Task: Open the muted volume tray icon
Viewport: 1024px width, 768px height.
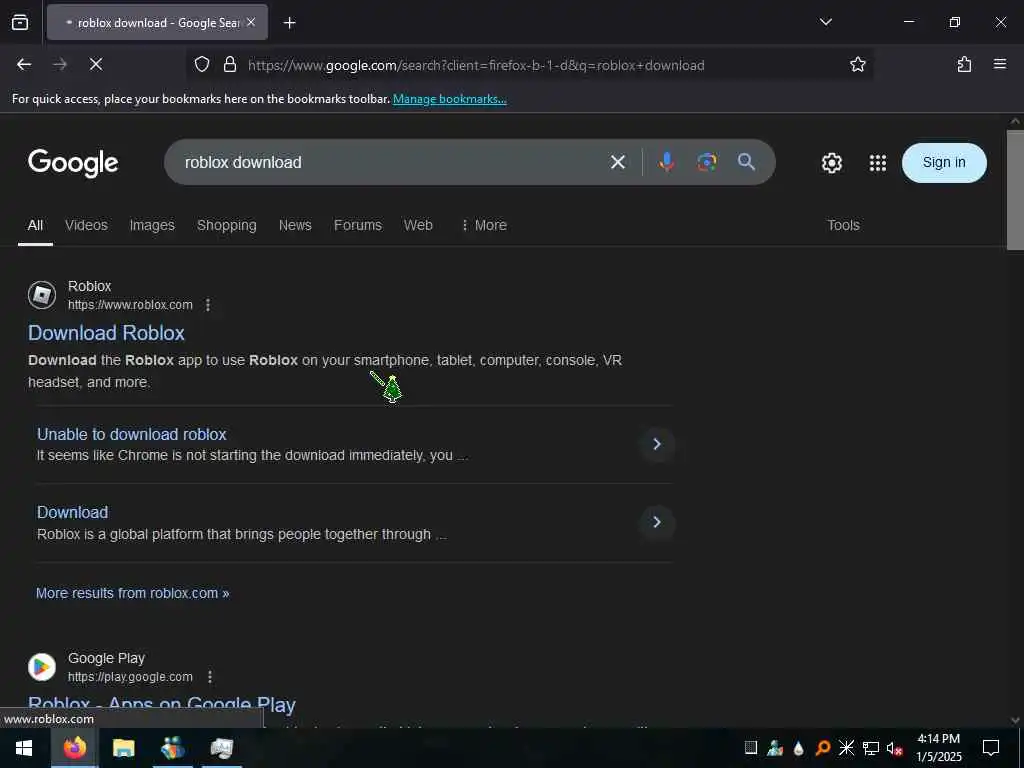Action: click(894, 748)
